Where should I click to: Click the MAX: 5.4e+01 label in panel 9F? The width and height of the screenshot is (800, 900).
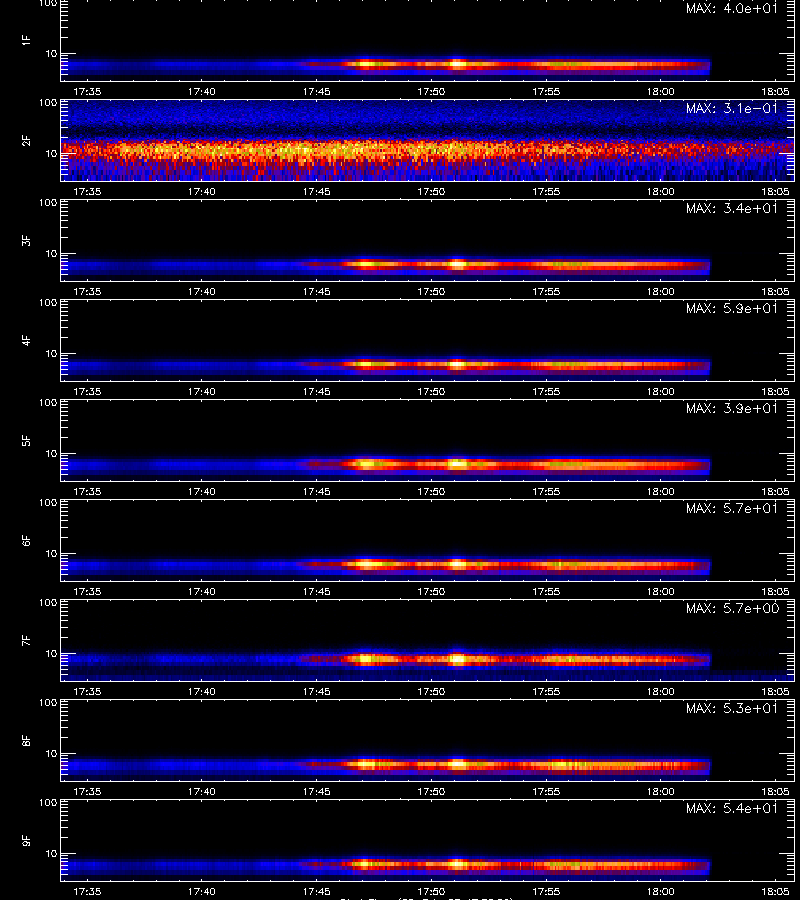[732, 808]
